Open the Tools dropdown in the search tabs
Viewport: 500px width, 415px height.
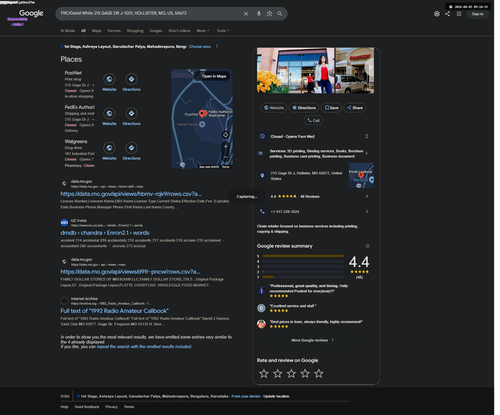pos(223,31)
